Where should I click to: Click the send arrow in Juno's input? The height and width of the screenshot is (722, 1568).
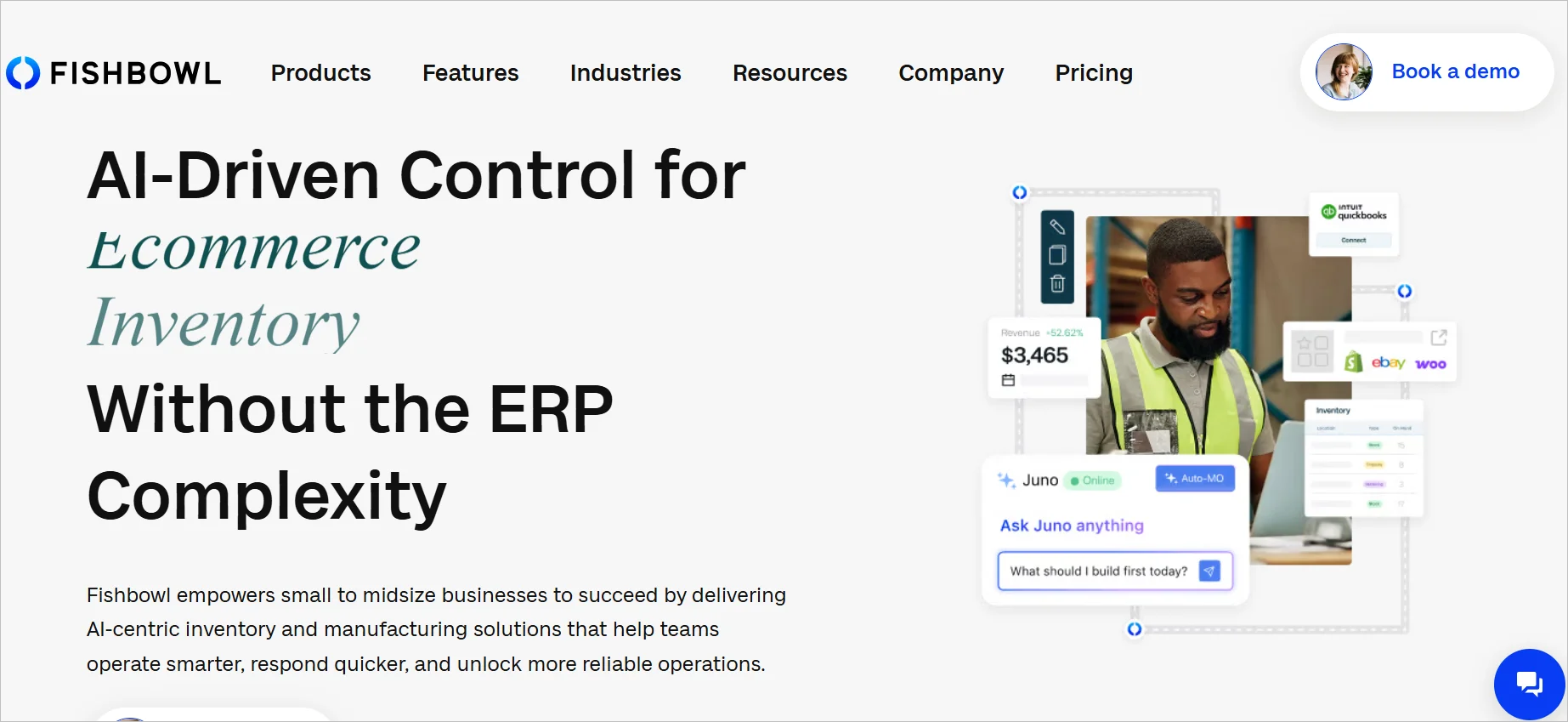coord(1210,571)
